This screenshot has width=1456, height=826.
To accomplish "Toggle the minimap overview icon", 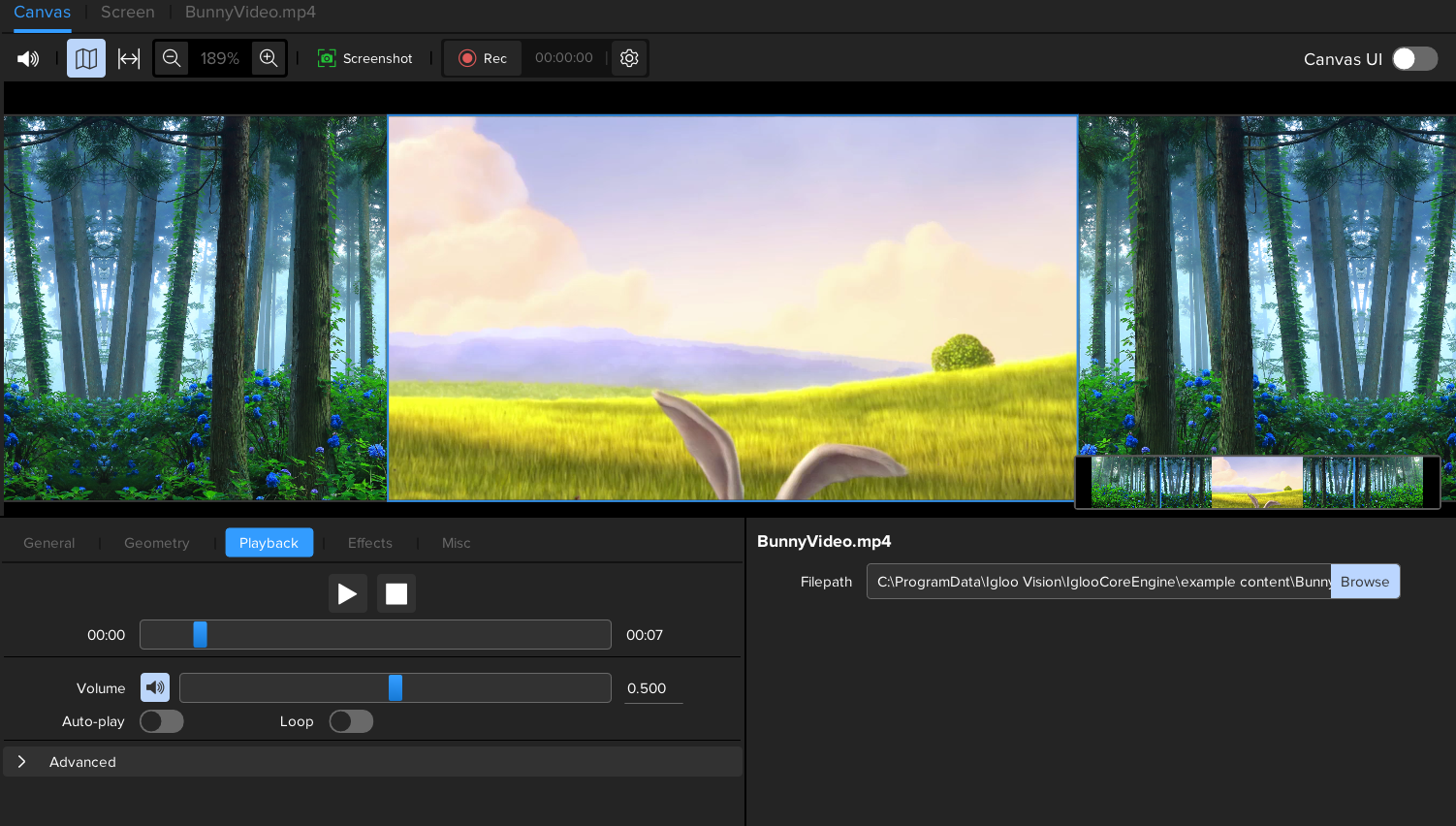I will [86, 58].
